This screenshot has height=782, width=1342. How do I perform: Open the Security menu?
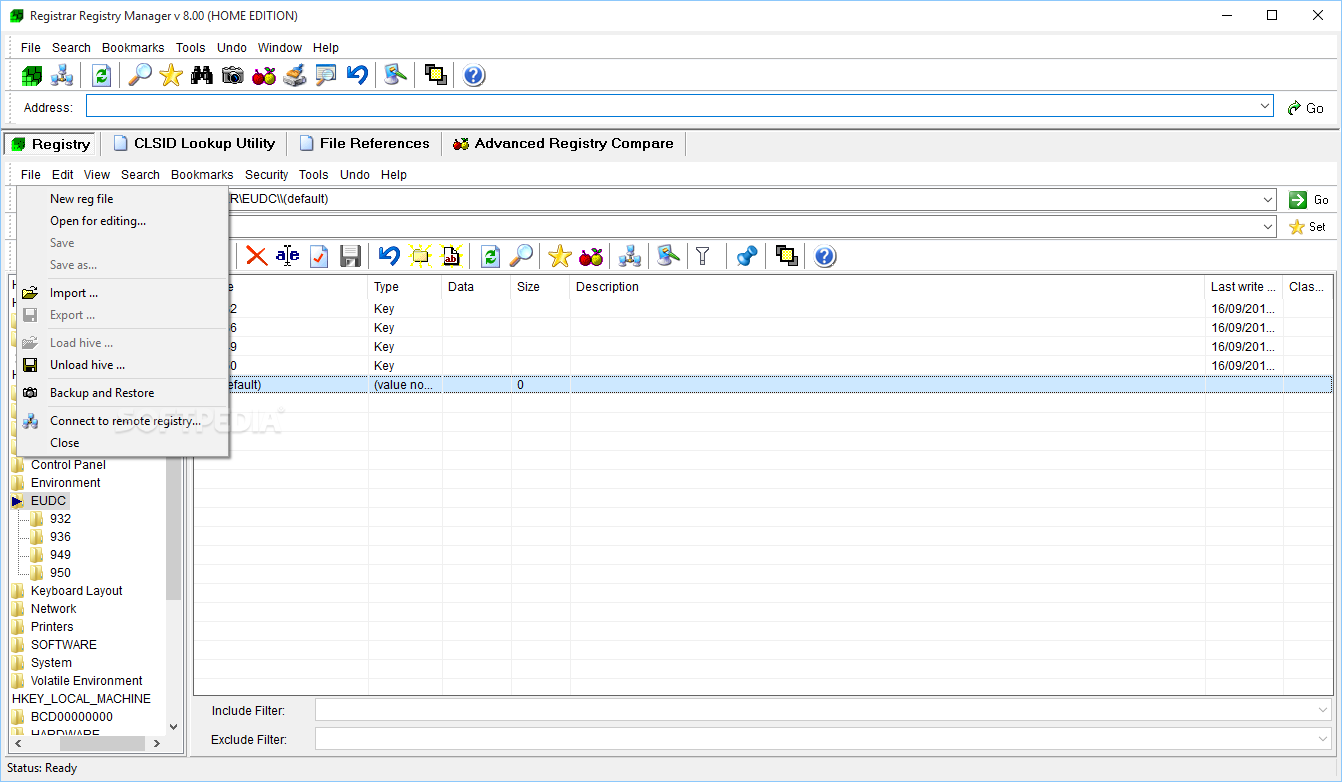coord(266,174)
